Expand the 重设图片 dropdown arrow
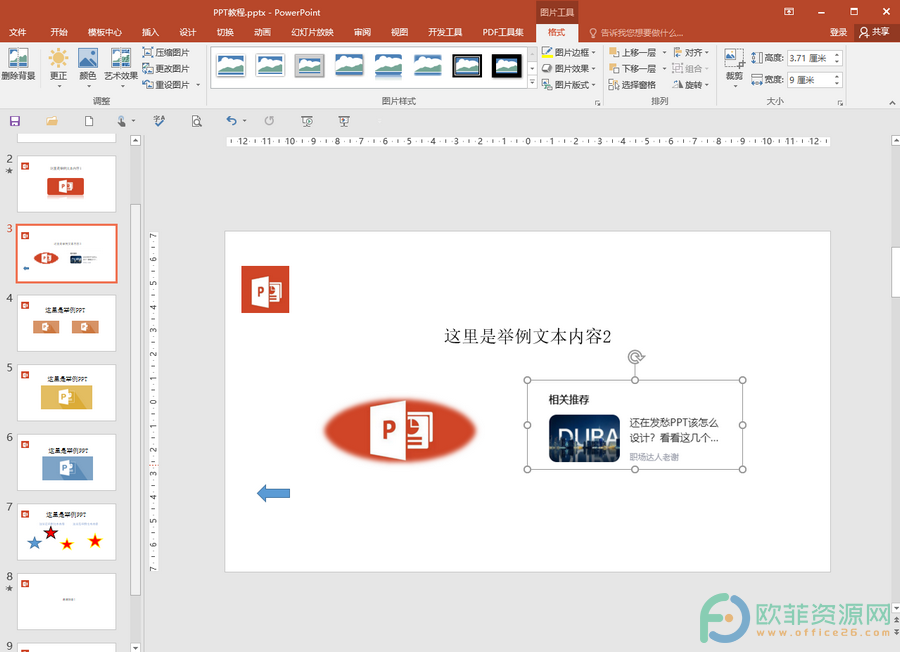 click(x=198, y=85)
